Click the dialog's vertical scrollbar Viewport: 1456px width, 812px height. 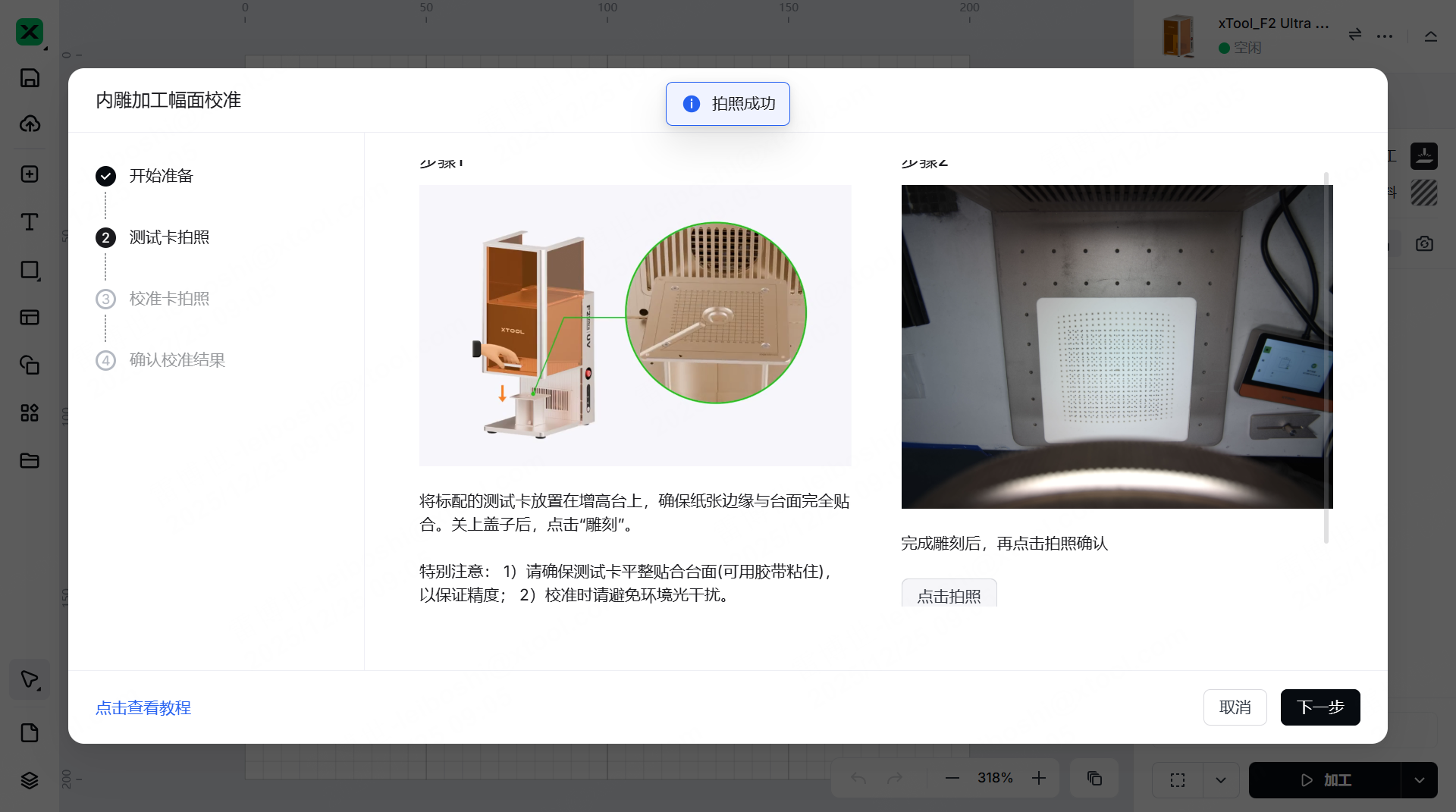pos(1326,356)
